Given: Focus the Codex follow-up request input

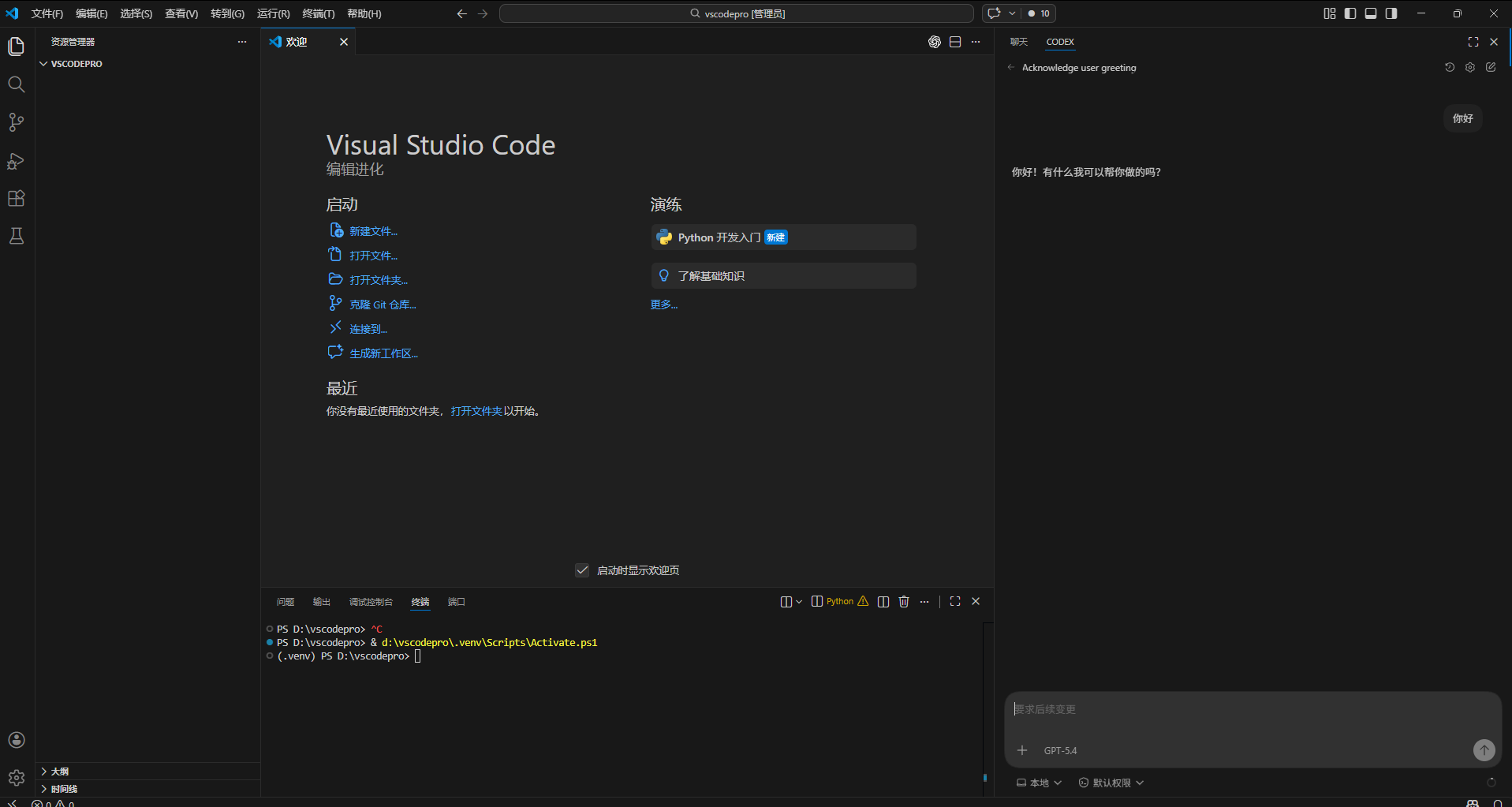Looking at the screenshot, I should pos(1253,709).
